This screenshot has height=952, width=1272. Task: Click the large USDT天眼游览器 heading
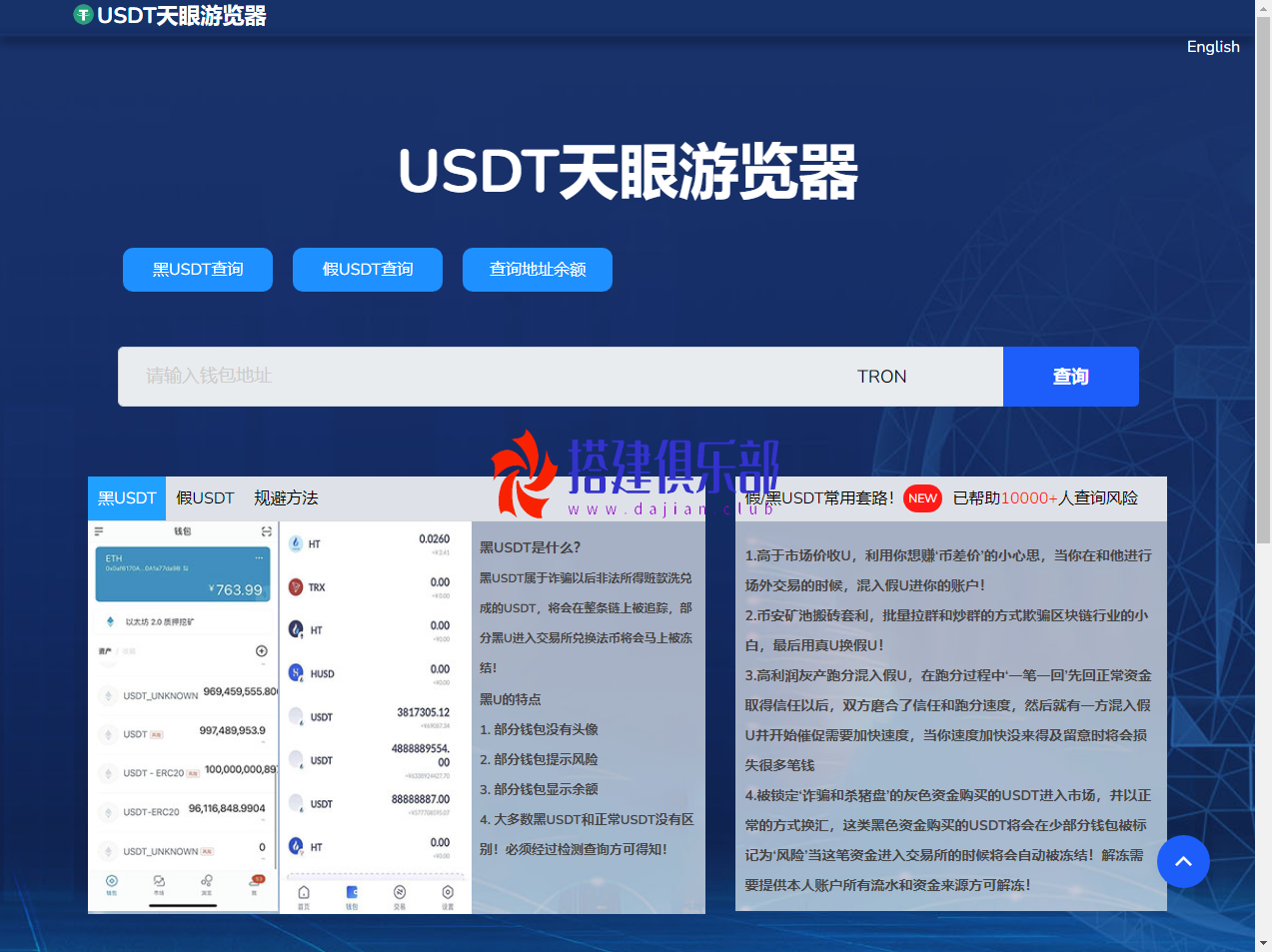(x=629, y=172)
